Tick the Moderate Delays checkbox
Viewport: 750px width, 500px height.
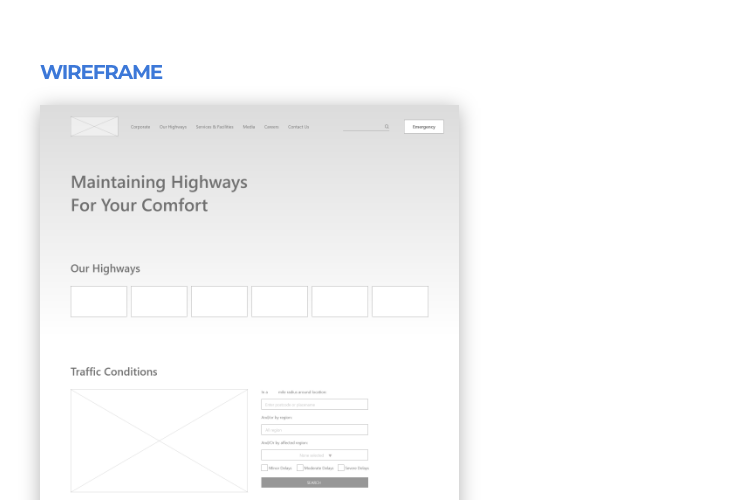coord(300,467)
